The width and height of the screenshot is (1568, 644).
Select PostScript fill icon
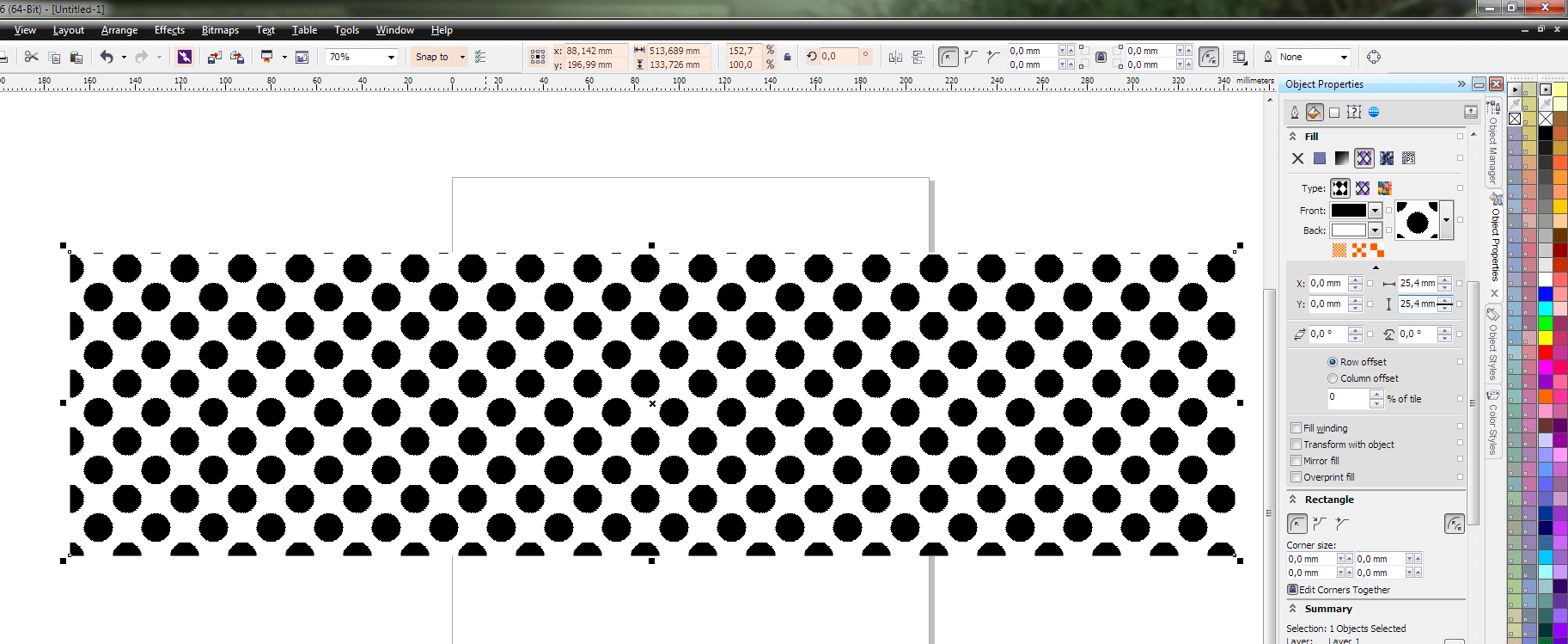[1409, 158]
